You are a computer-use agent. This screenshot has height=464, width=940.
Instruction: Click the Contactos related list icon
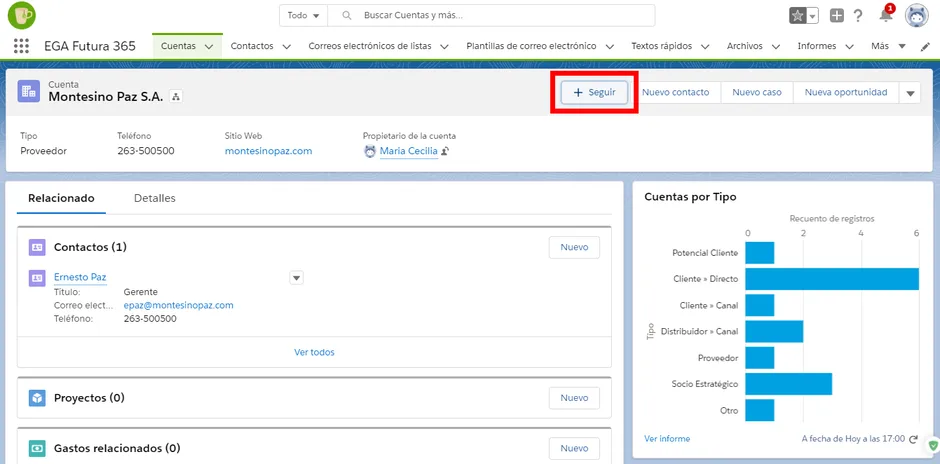tap(37, 247)
